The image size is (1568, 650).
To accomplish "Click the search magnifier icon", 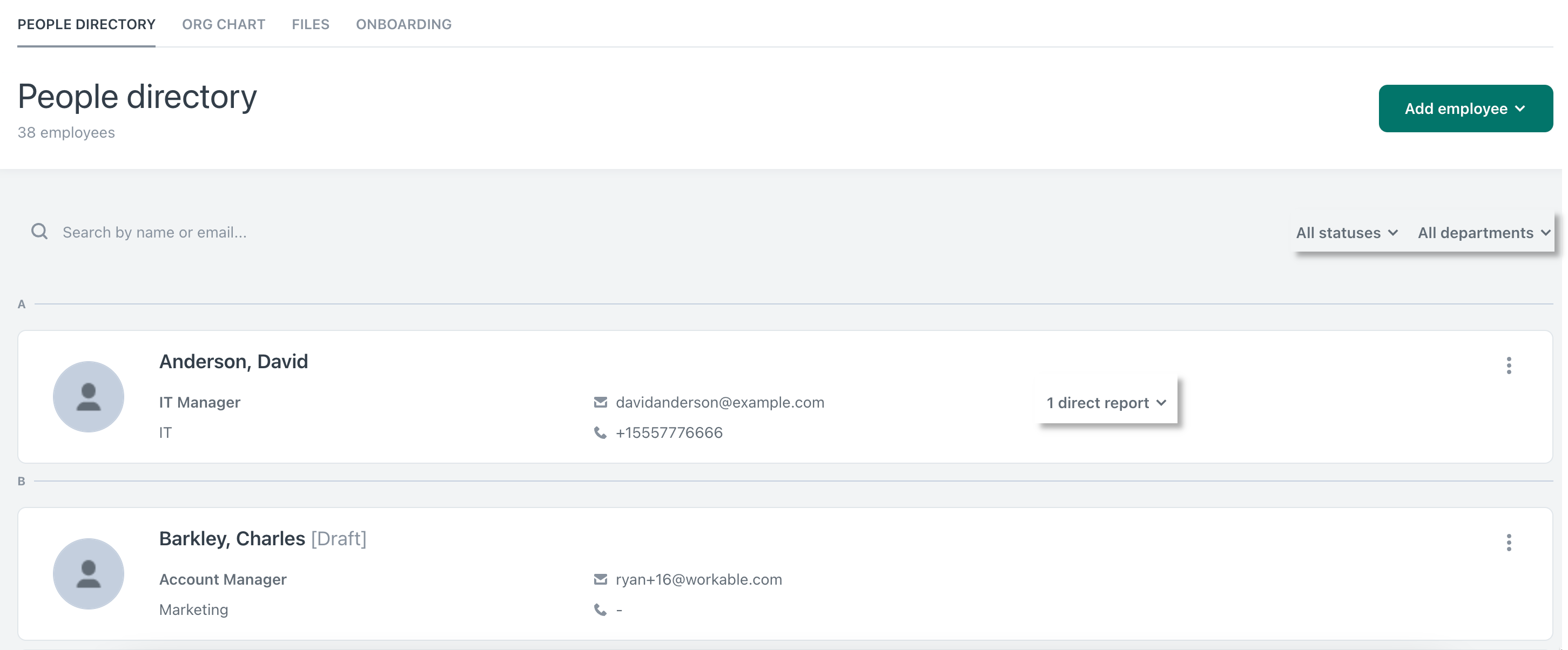I will 39,231.
